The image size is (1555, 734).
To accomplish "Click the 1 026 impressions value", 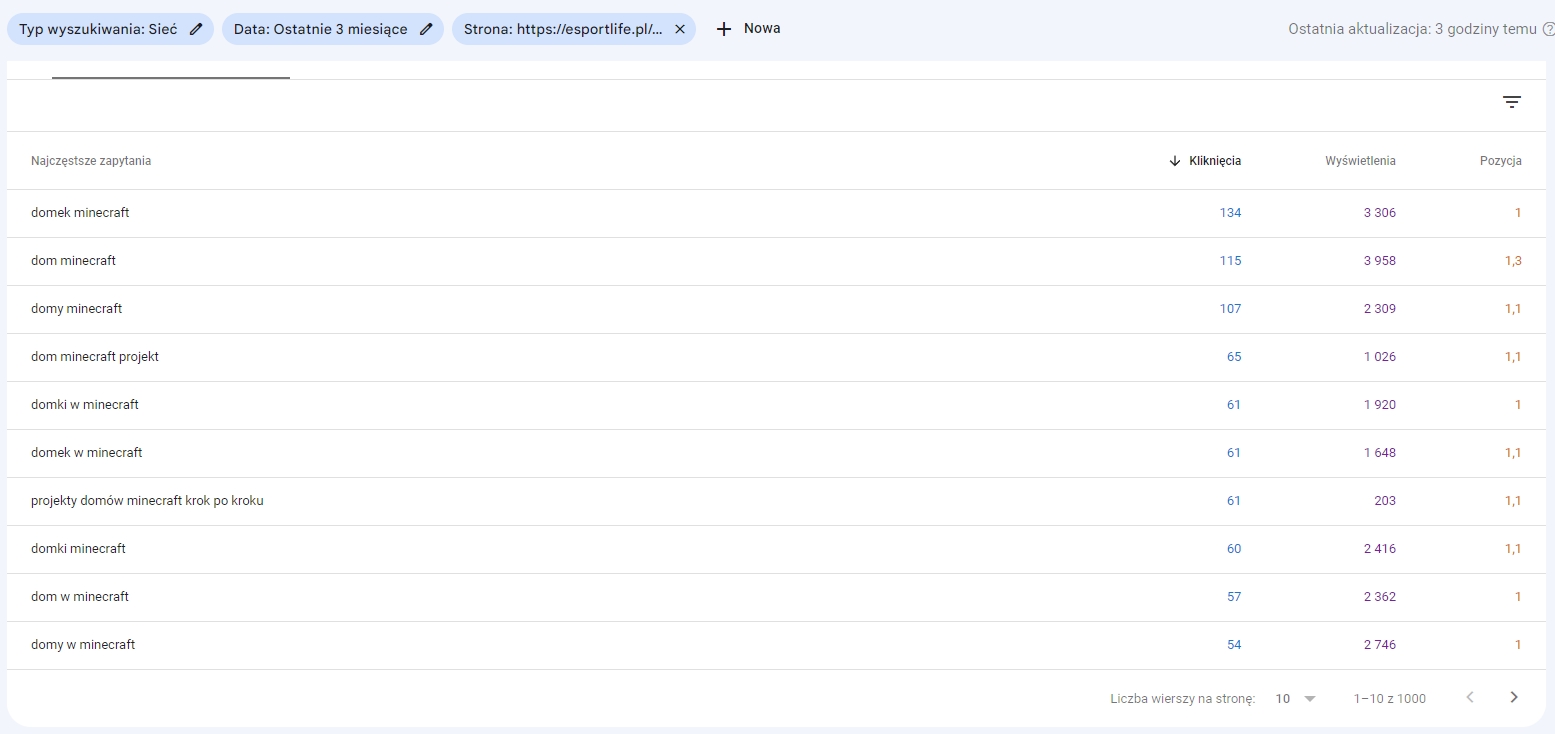I will point(1380,357).
